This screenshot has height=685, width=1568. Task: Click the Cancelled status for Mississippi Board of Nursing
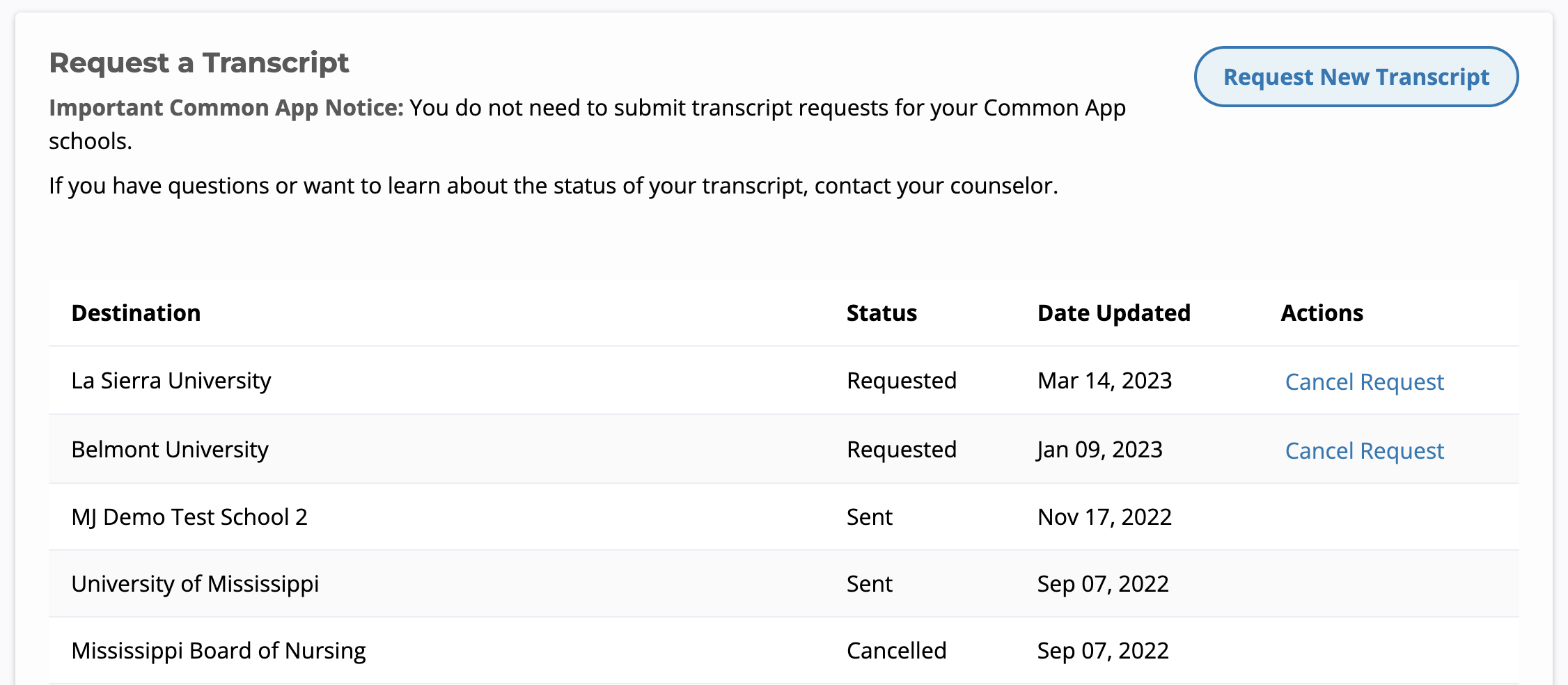896,651
